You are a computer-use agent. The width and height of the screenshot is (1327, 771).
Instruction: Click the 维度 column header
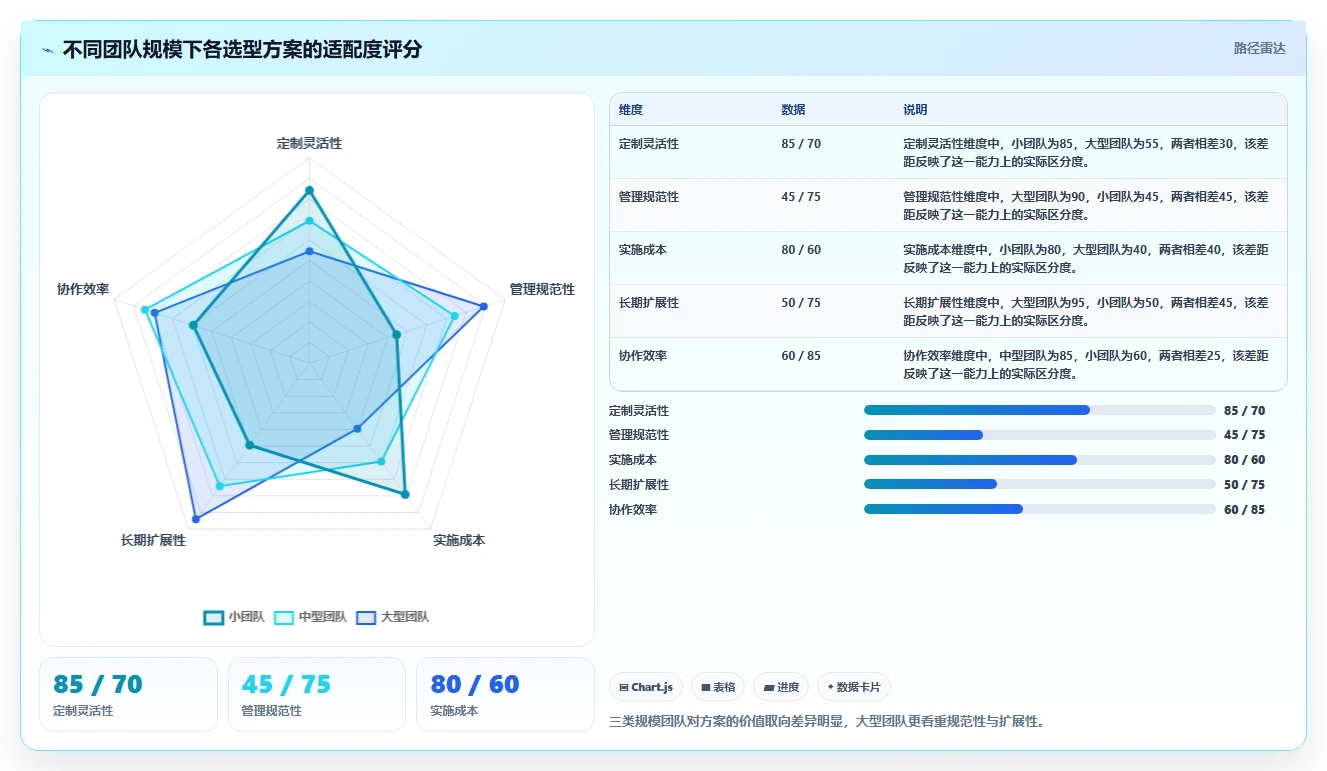coord(631,110)
